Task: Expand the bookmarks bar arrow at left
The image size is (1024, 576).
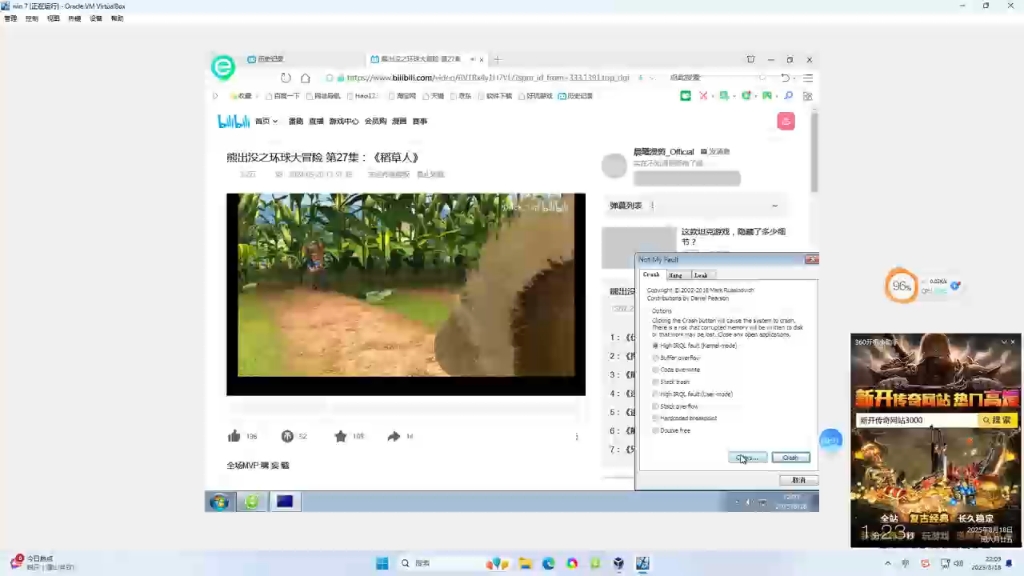Action: pos(216,96)
